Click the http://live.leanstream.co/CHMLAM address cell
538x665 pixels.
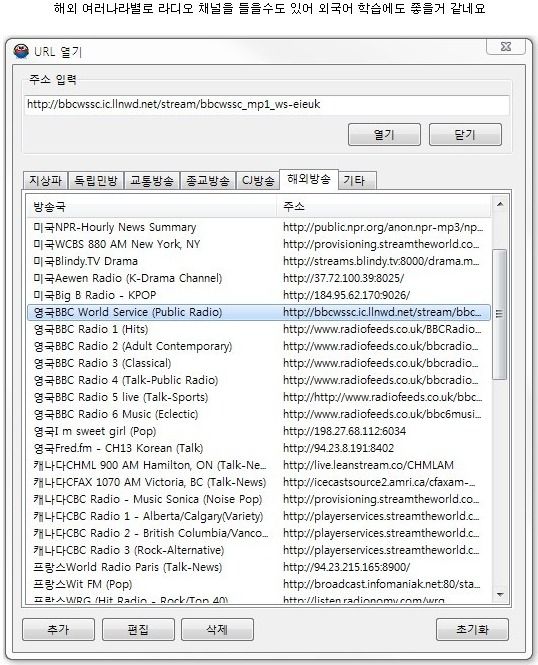pos(368,465)
